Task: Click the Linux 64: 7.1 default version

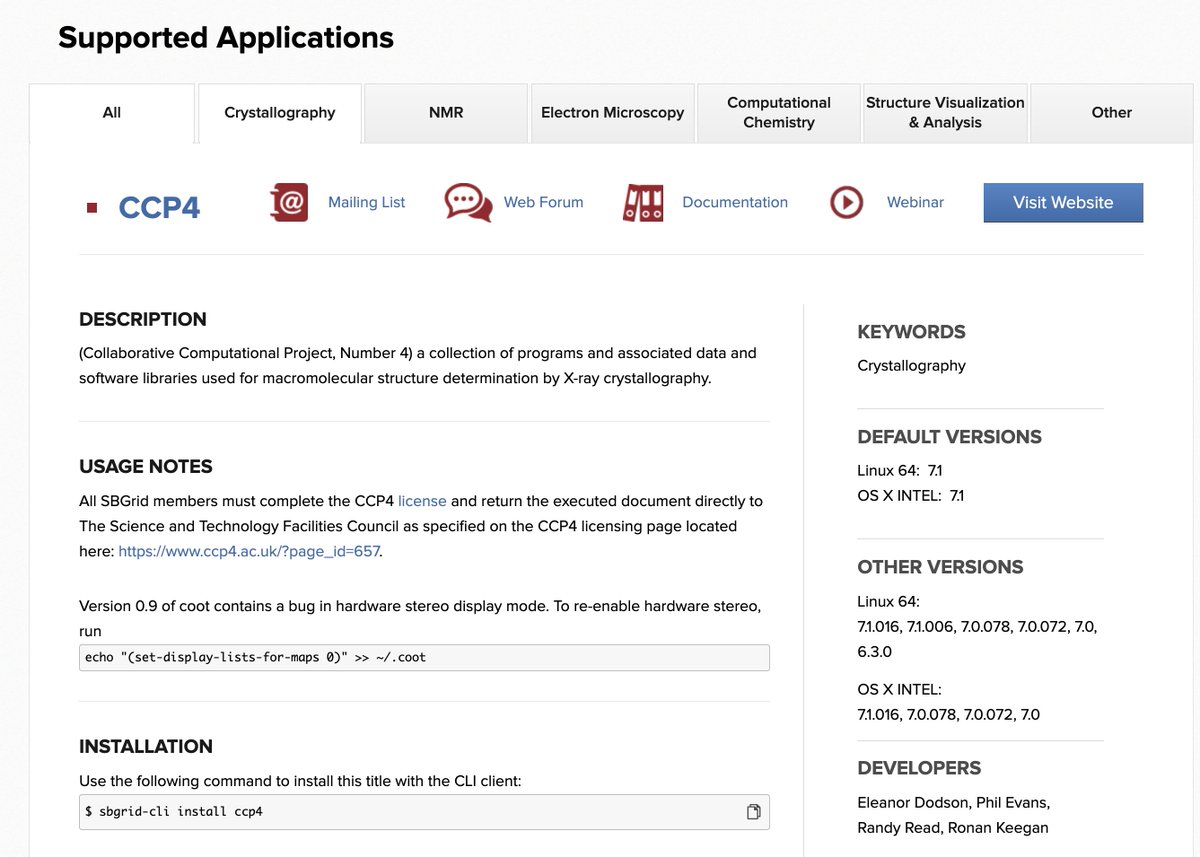Action: tap(900, 470)
